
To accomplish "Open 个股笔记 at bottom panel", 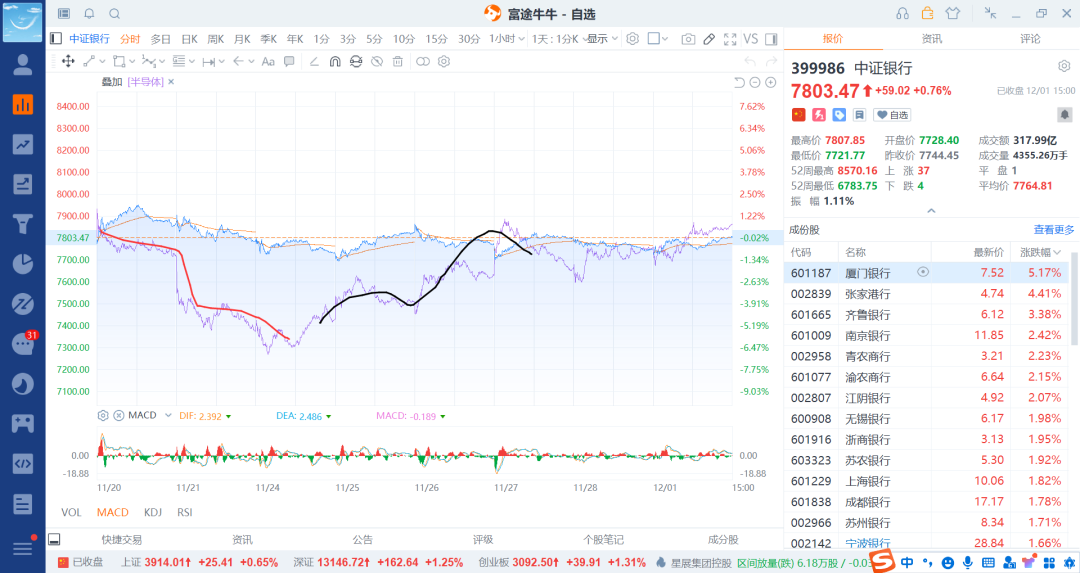I will (603, 540).
